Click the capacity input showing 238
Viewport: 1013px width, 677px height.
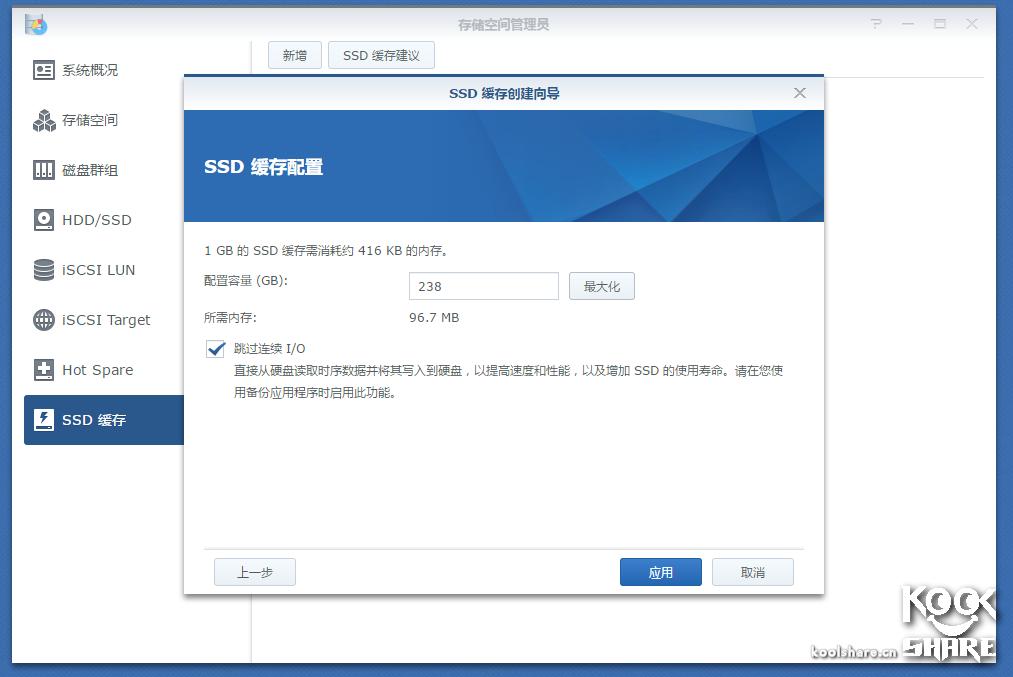(x=483, y=286)
